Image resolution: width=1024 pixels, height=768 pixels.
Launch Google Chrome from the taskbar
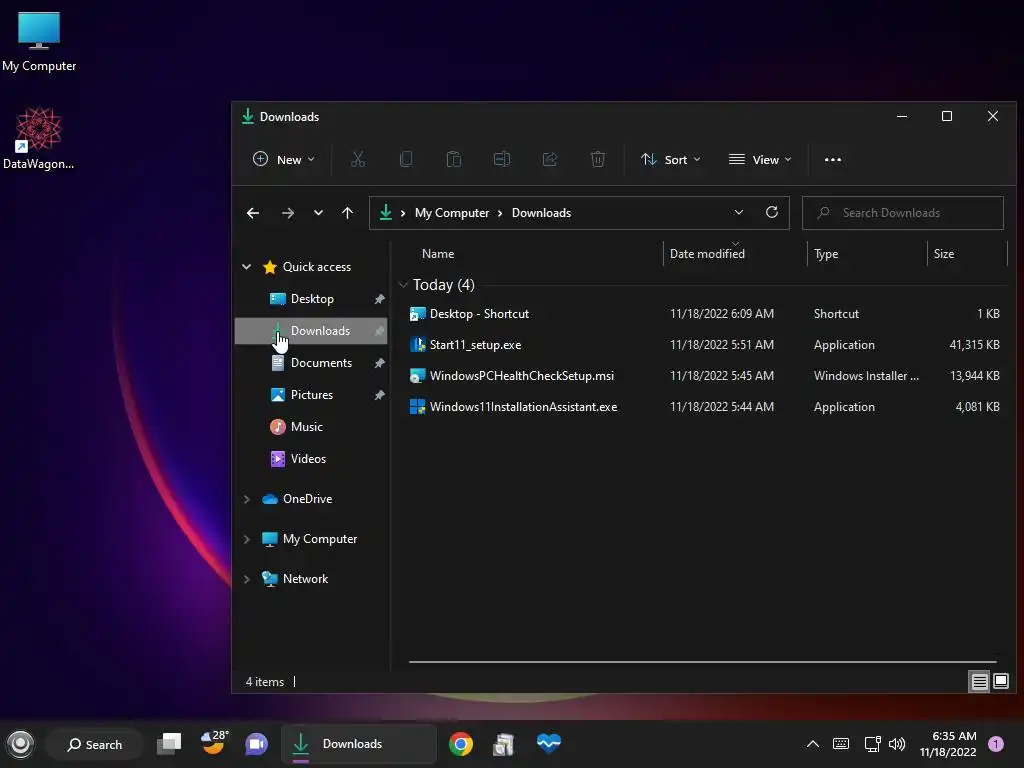(x=461, y=744)
